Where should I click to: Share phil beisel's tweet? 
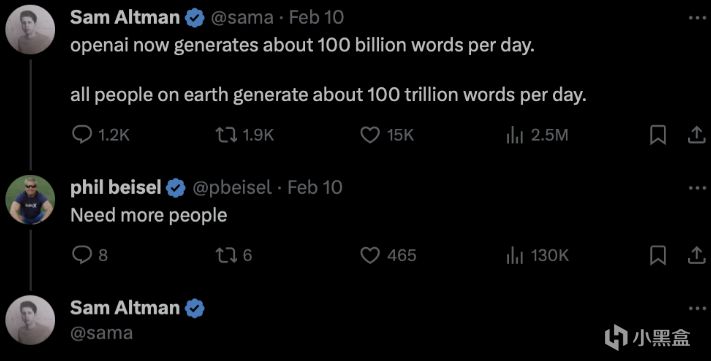pos(696,255)
